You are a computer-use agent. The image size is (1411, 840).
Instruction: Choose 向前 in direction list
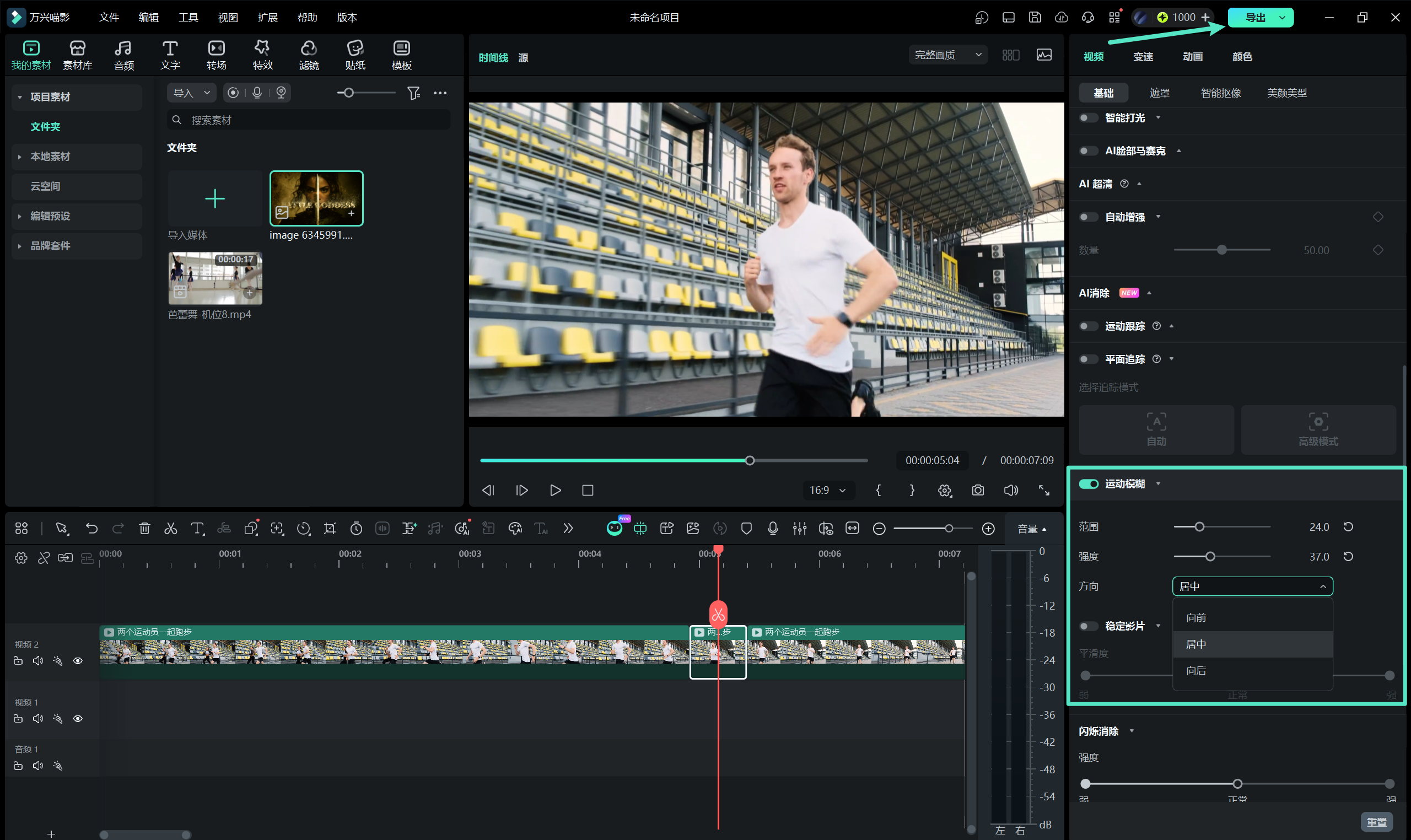point(1252,617)
